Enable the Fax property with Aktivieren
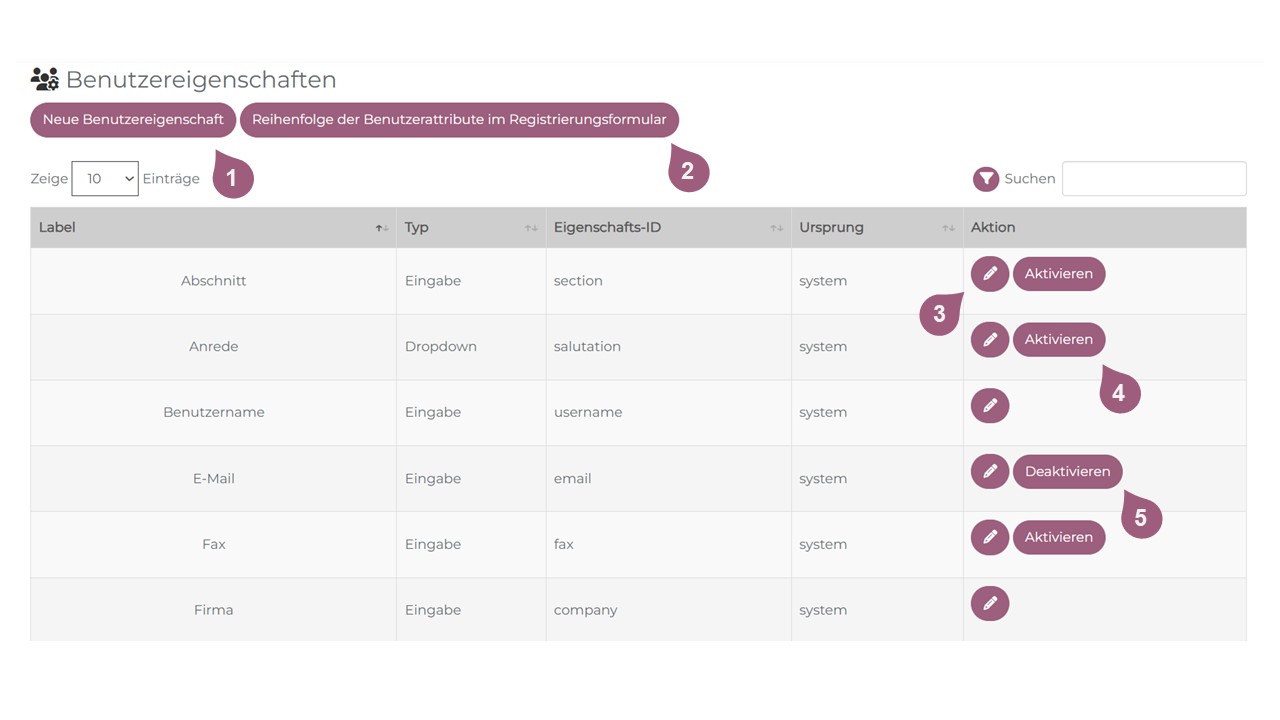 pos(1058,538)
